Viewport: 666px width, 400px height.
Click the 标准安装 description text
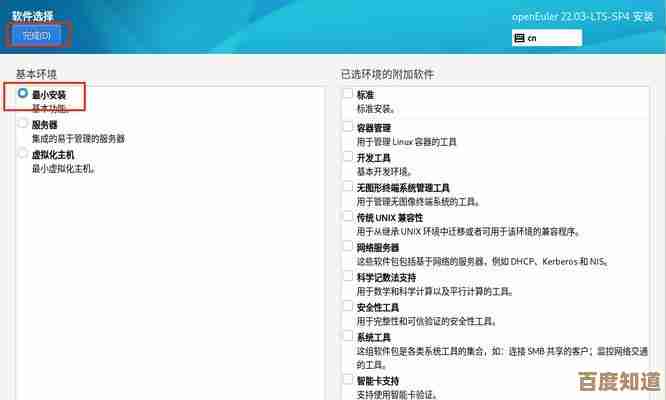(376, 109)
